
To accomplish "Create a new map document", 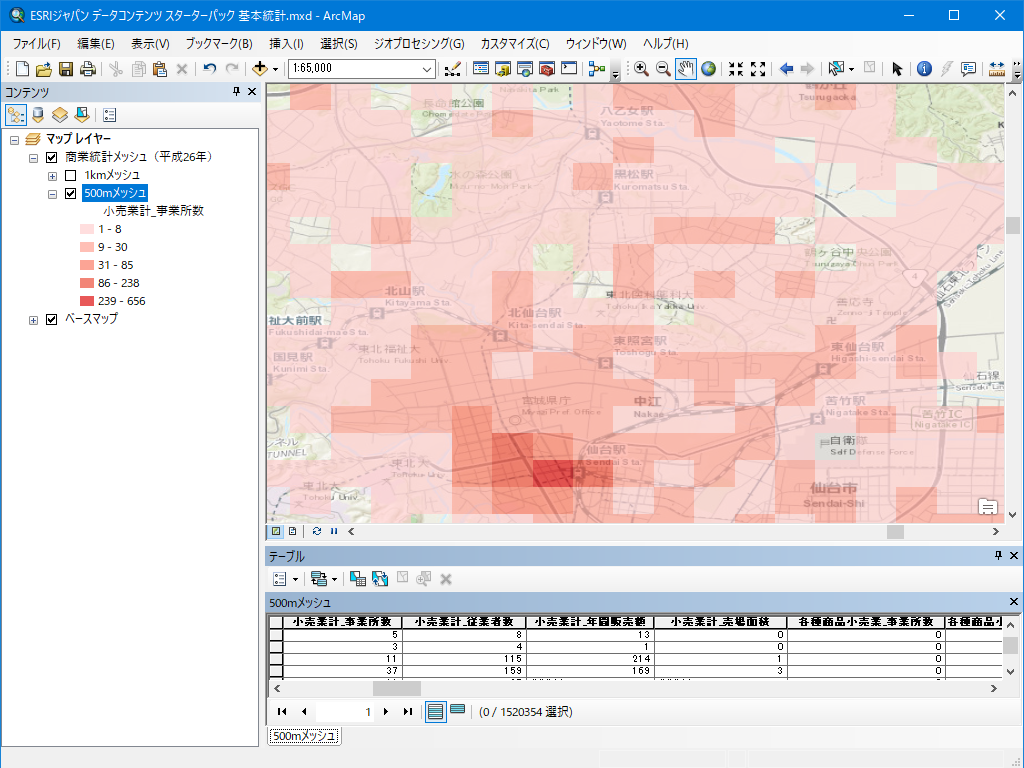I will [22, 69].
